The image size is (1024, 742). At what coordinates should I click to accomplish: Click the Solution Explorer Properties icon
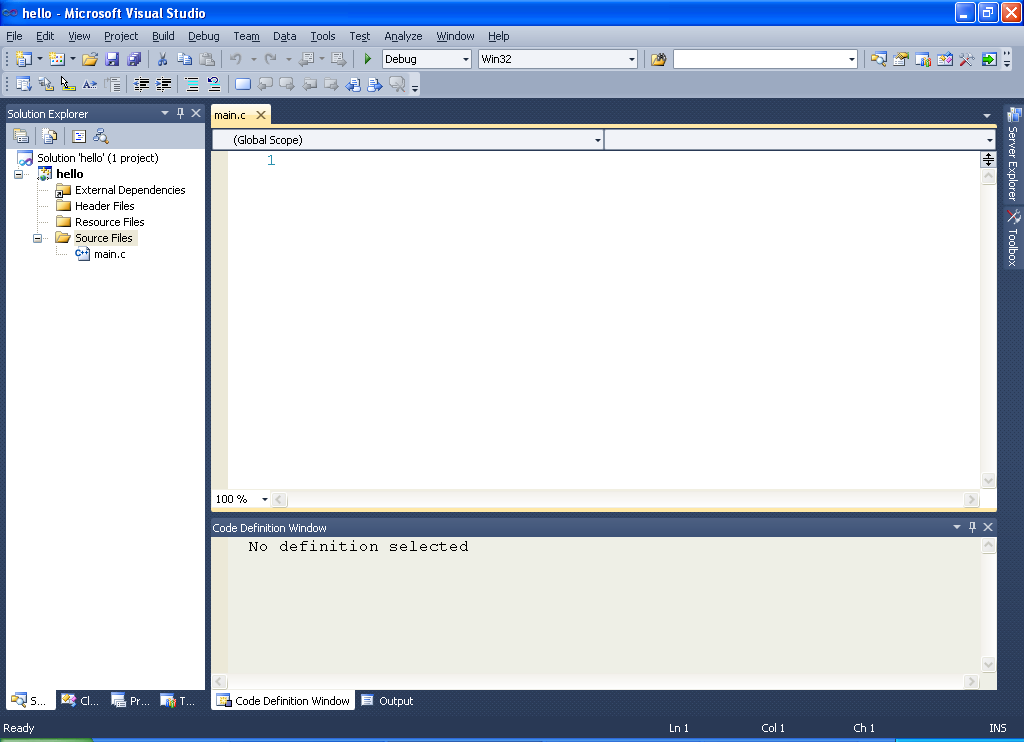tap(21, 136)
